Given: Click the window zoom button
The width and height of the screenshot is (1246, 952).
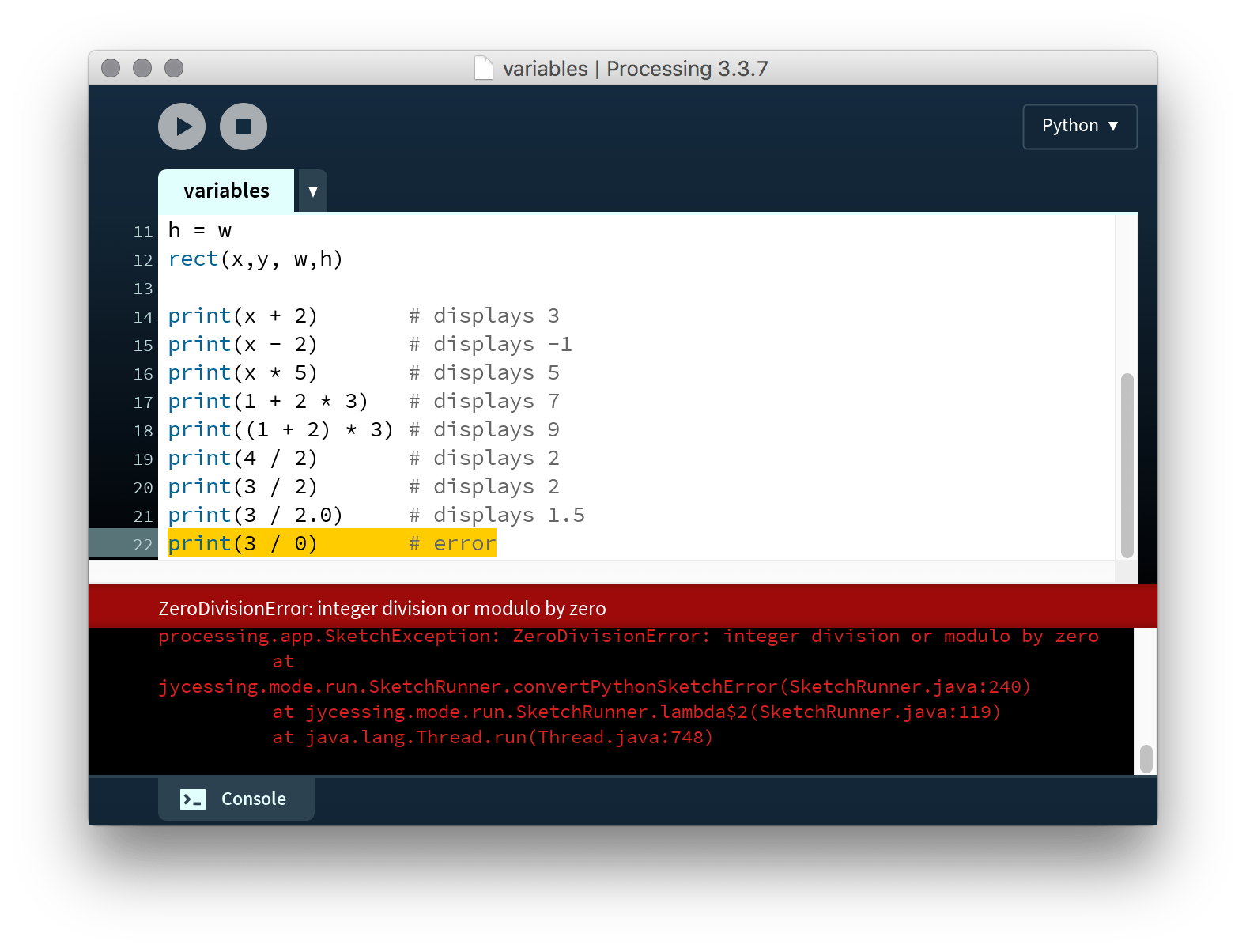Looking at the screenshot, I should (174, 69).
